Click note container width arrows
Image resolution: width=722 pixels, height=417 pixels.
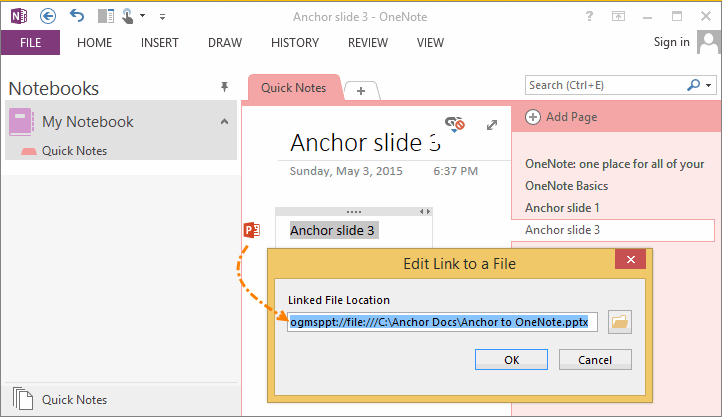[x=425, y=212]
